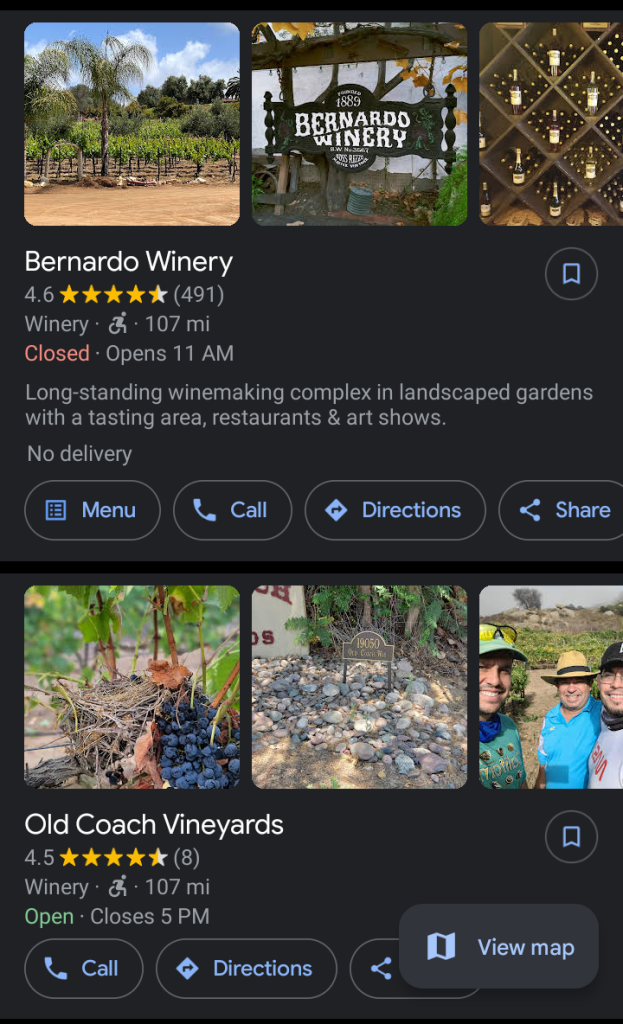Tap Bernardo Winery wheelchair accessibility icon

tap(118, 324)
